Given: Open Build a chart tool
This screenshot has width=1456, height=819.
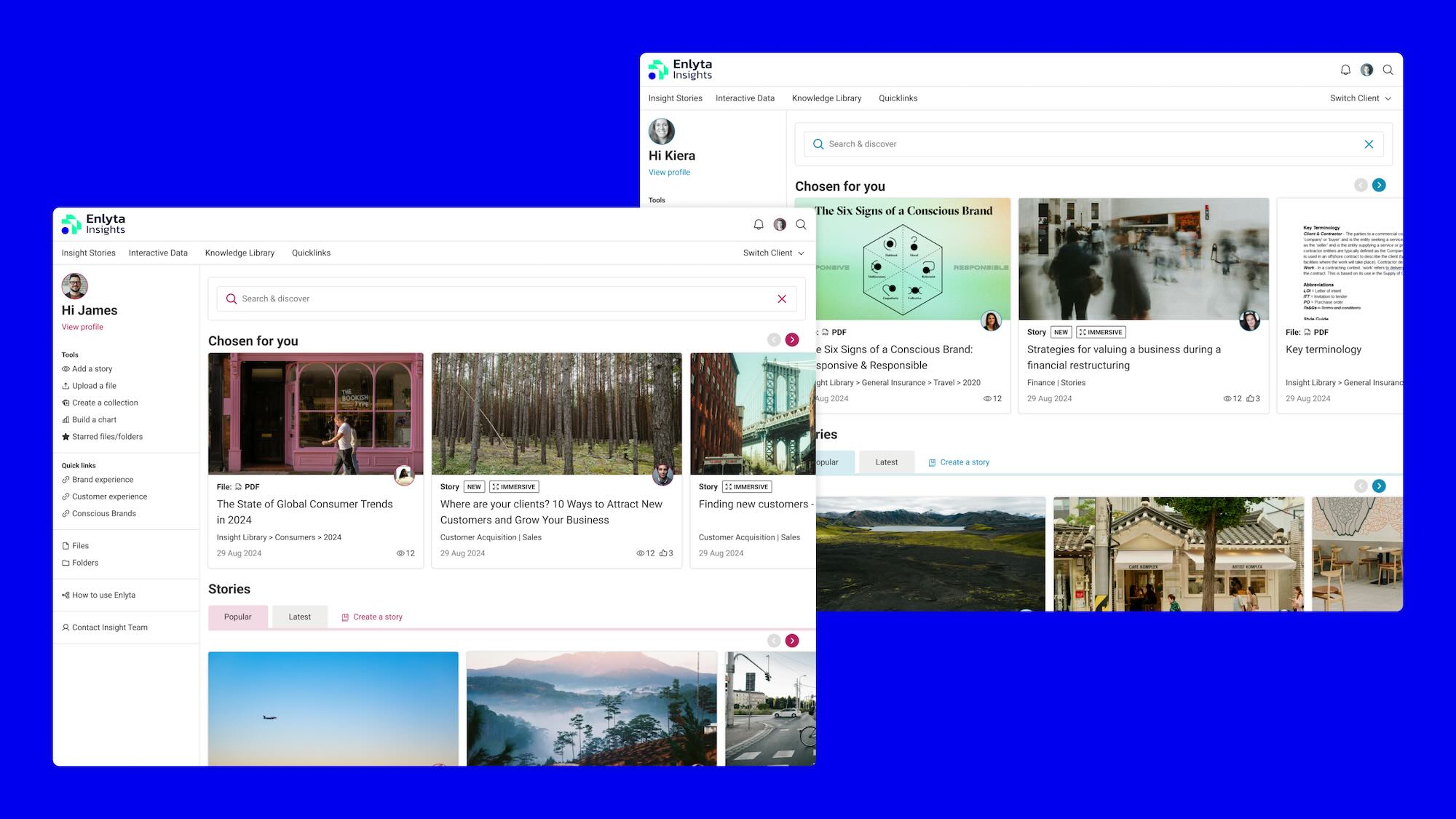Looking at the screenshot, I should coord(94,420).
